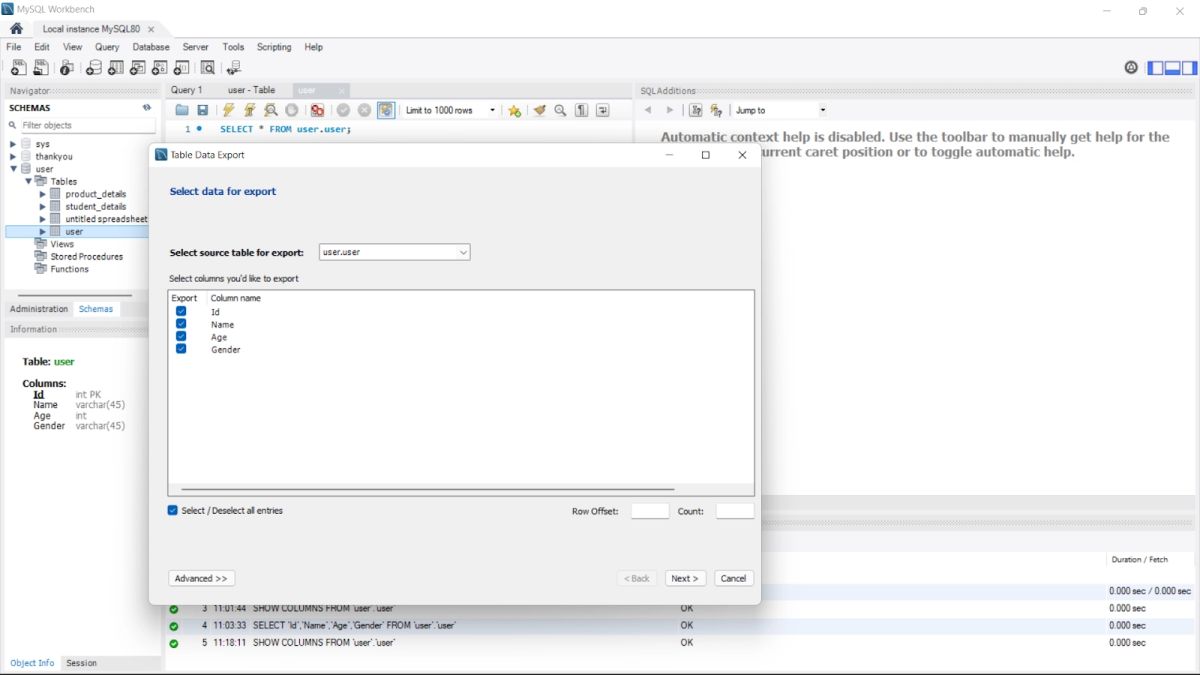Image resolution: width=1200 pixels, height=675 pixels.
Task: Collapse the Tables node
Action: (x=29, y=181)
